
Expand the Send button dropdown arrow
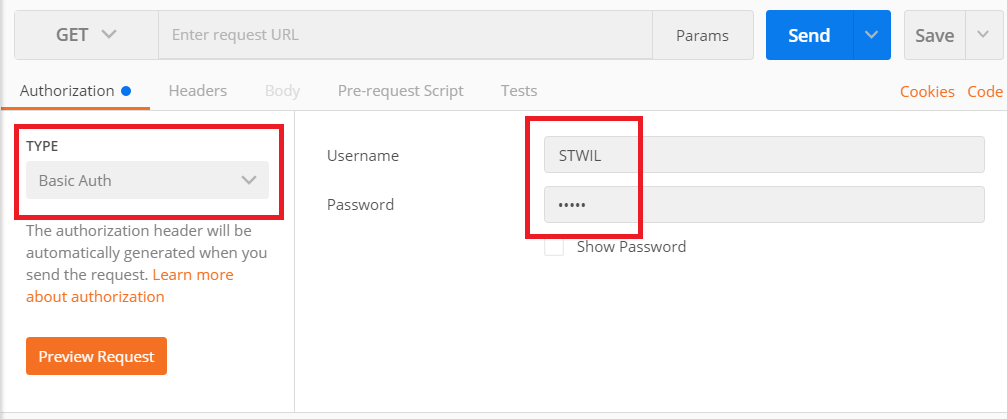click(x=871, y=35)
